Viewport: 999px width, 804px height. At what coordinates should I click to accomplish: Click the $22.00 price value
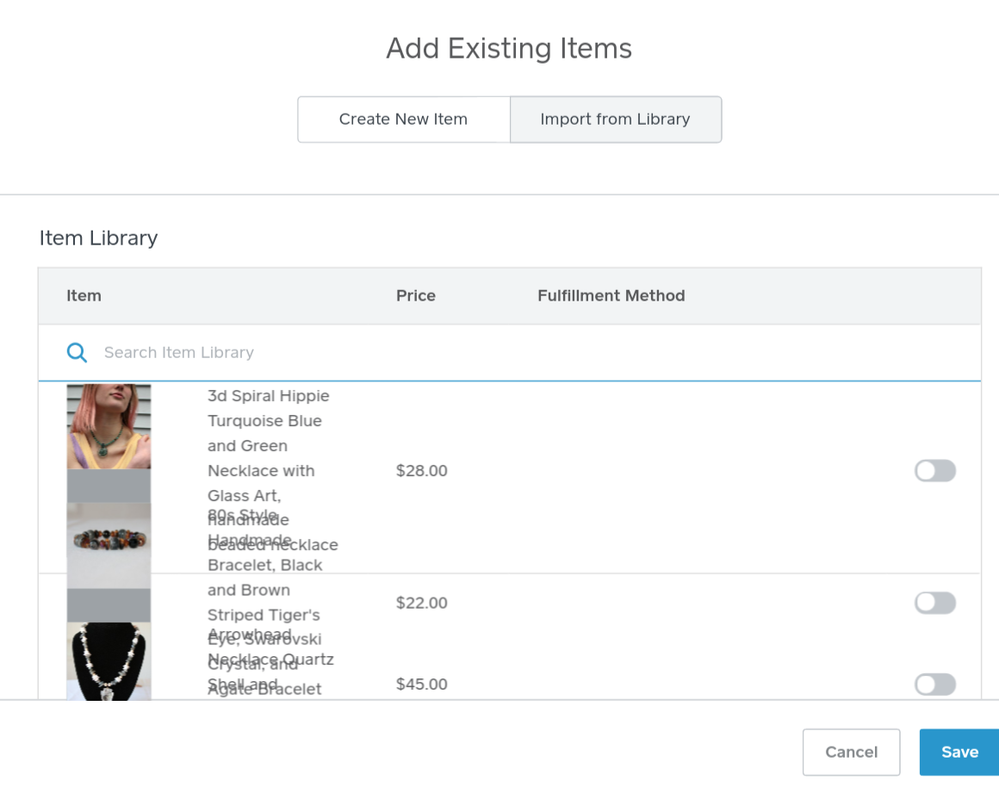tap(421, 603)
